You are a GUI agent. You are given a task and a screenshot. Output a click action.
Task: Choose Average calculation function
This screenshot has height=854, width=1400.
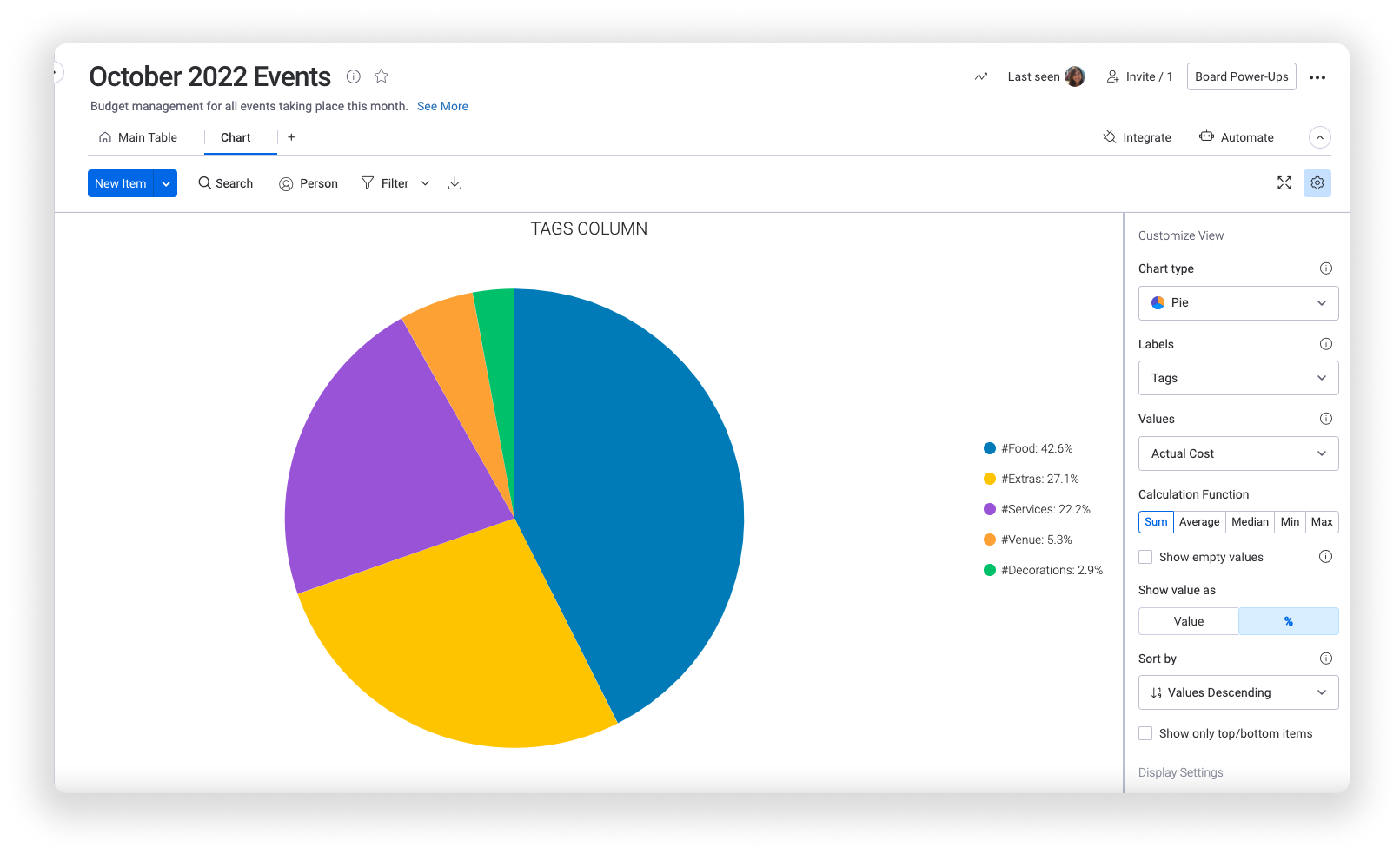pyautogui.click(x=1199, y=522)
